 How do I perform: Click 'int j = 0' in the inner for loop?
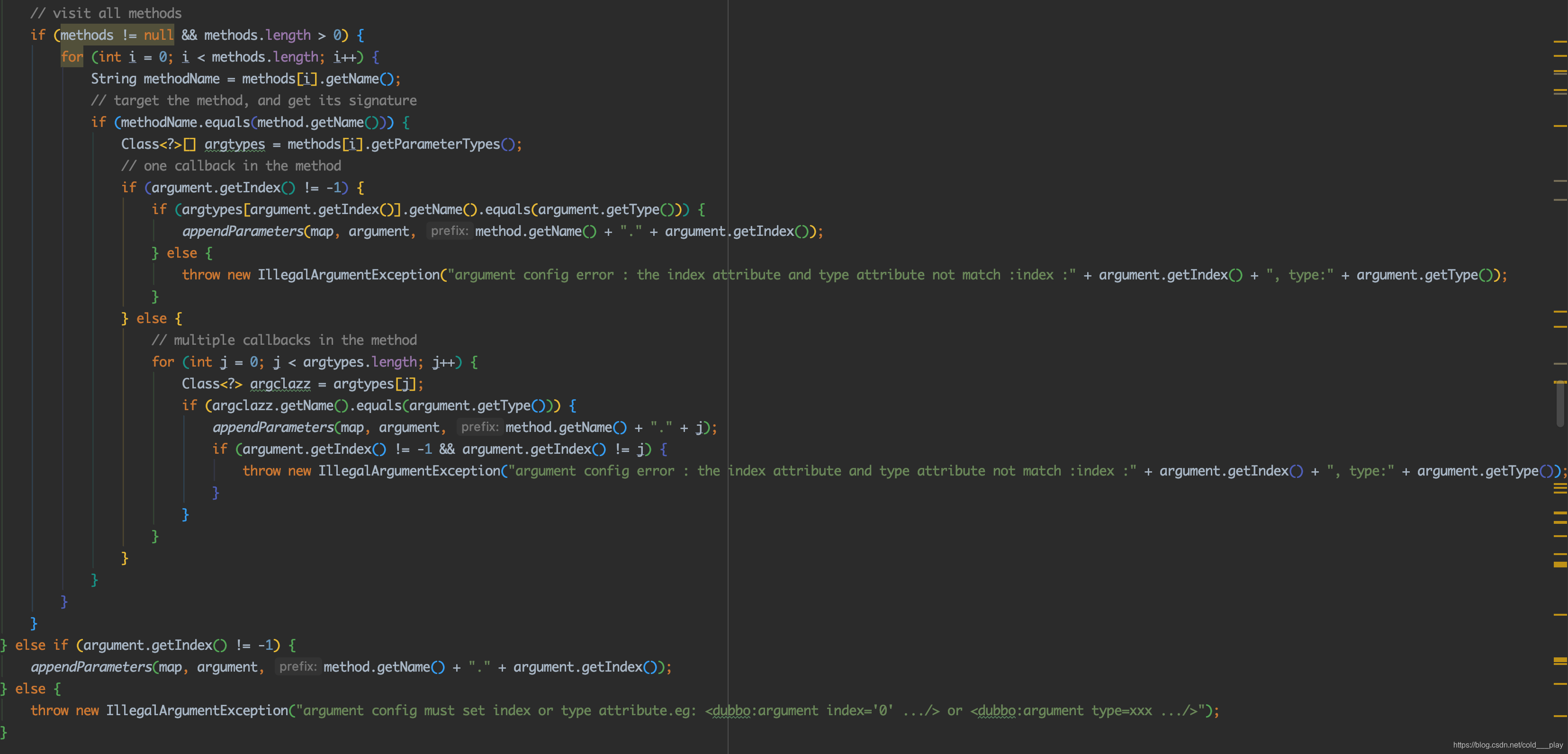pyautogui.click(x=224, y=362)
